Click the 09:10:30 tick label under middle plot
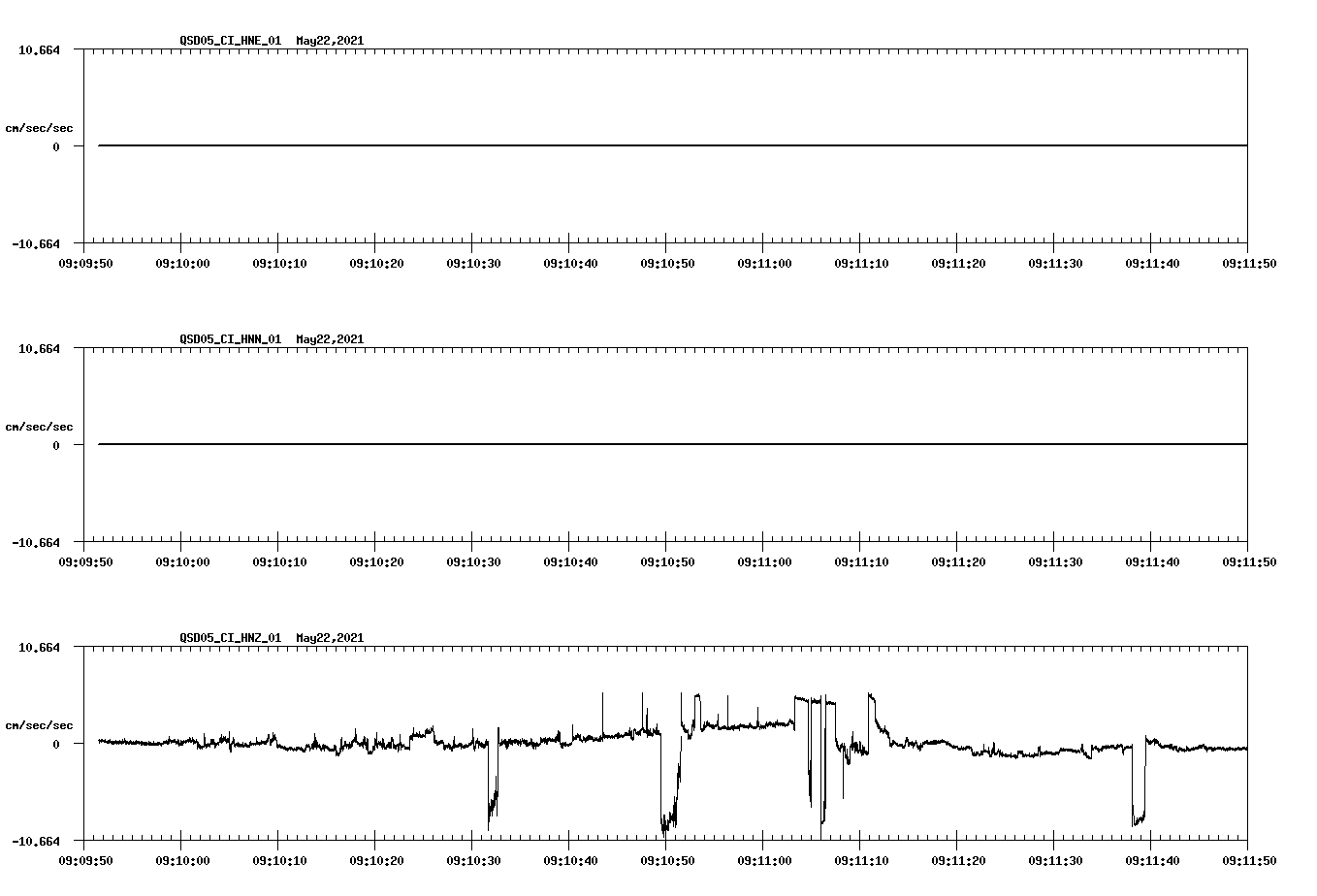The image size is (1317, 896). point(474,560)
